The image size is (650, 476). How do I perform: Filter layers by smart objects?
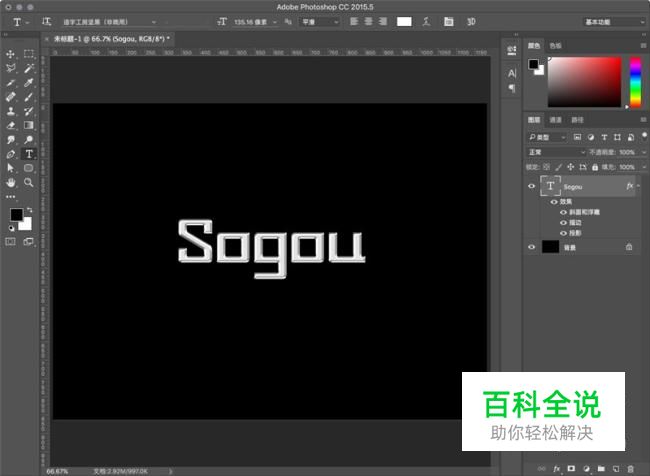point(631,137)
